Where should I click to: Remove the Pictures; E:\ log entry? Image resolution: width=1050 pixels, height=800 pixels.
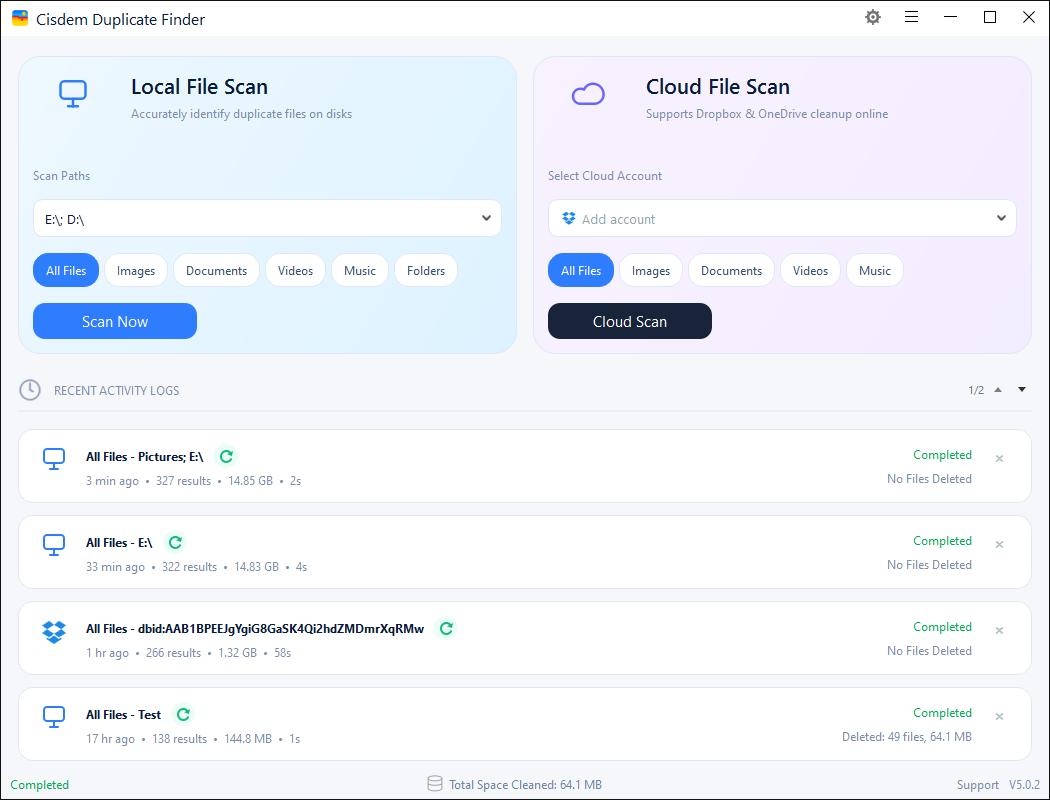coord(999,459)
